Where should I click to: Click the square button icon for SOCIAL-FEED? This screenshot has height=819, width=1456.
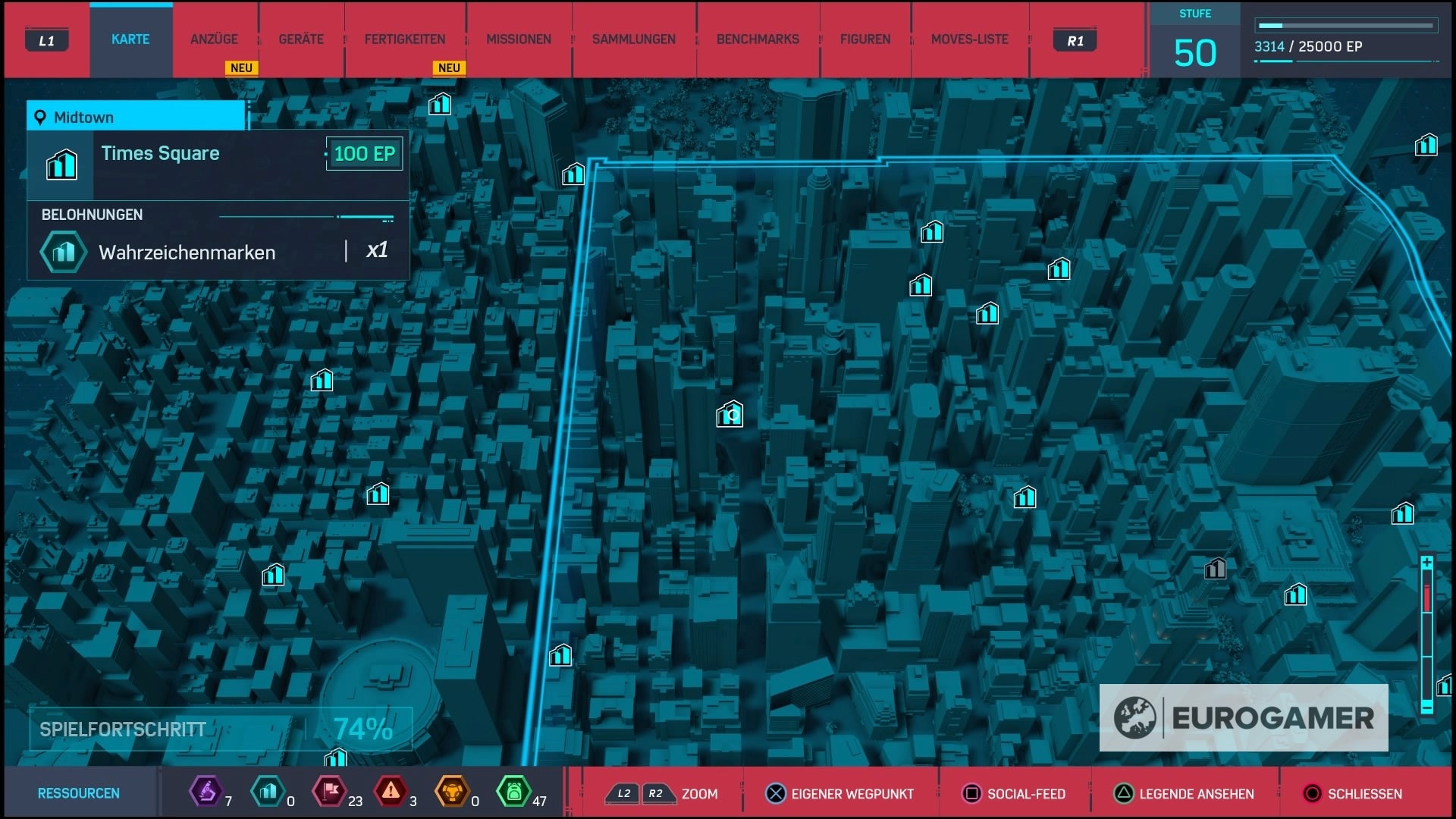[971, 794]
